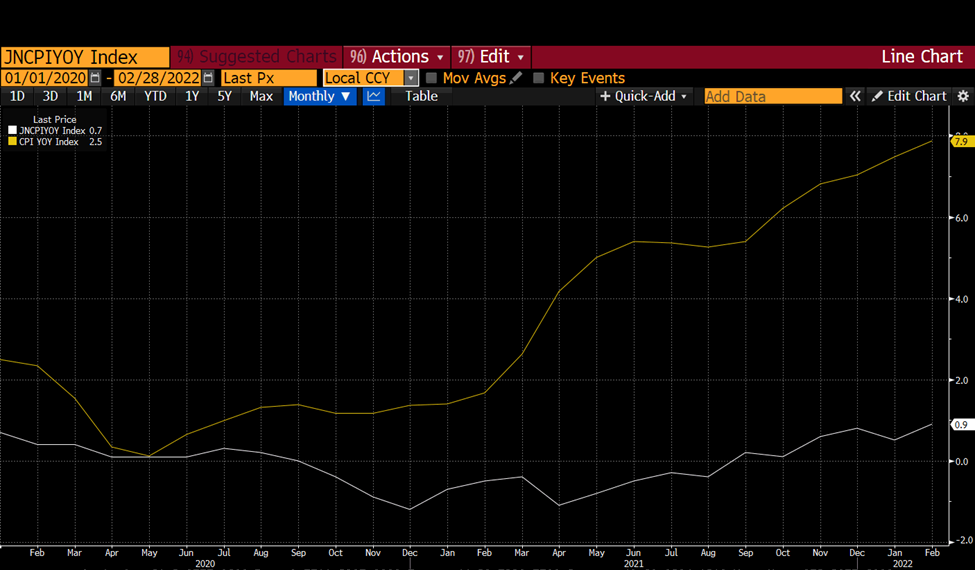
Task: Open the 97) Edit menu
Action: click(491, 57)
